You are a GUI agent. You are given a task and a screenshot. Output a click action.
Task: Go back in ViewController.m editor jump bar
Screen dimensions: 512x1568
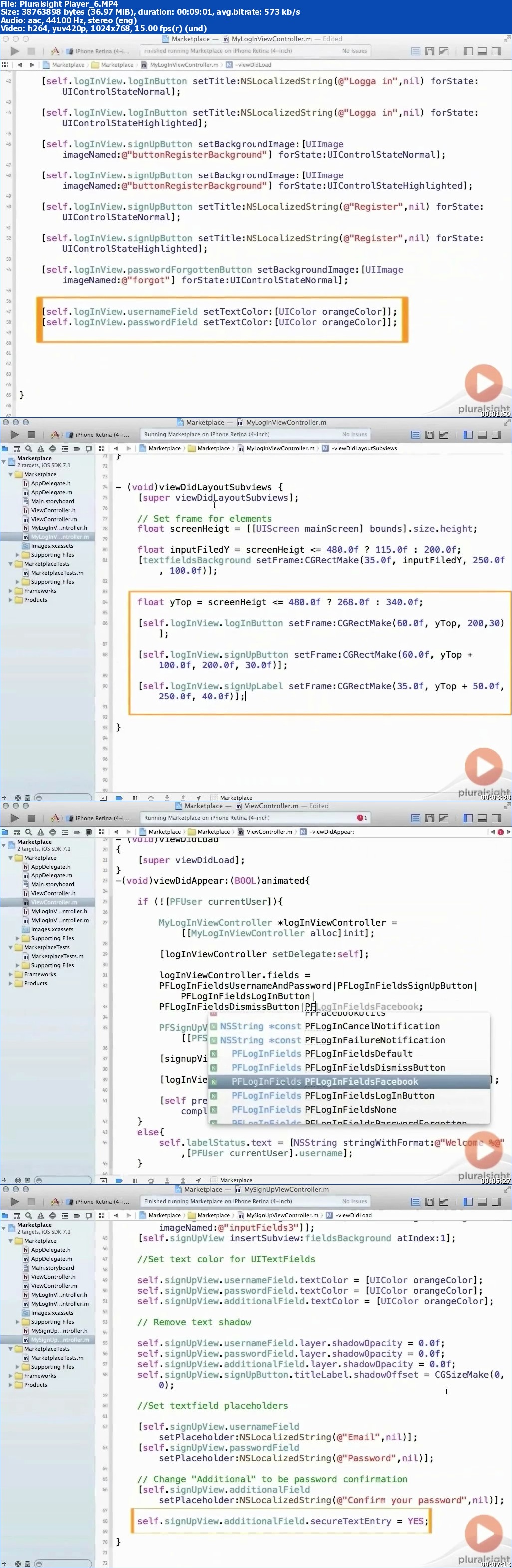pos(116,832)
